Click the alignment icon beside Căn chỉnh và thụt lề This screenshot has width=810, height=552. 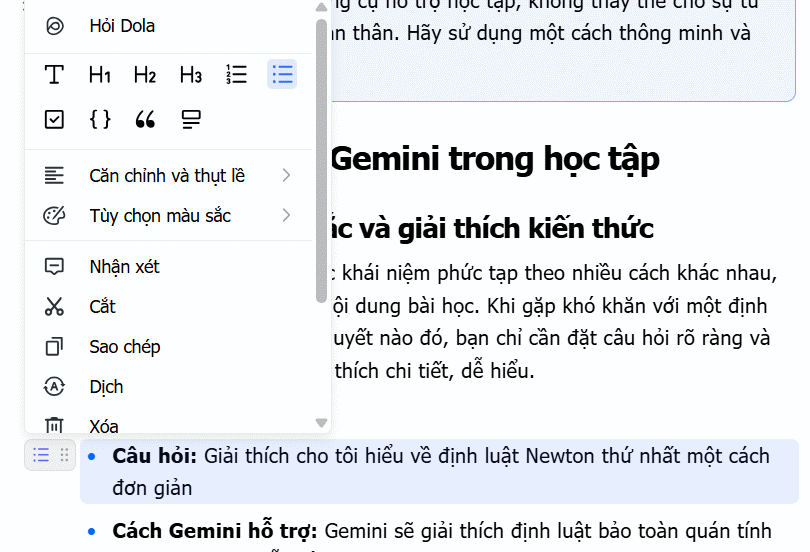tap(54, 176)
